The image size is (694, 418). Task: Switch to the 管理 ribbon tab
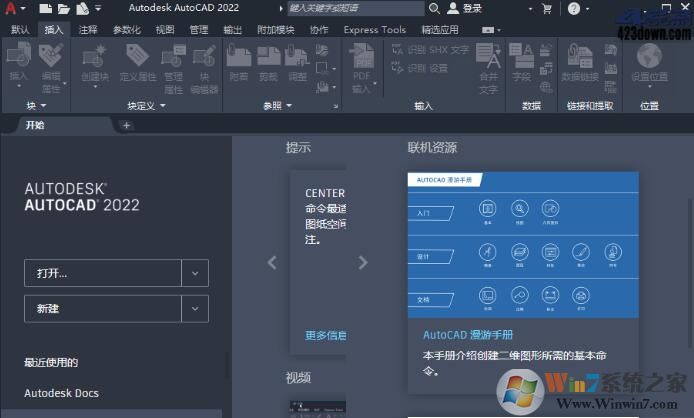199,30
